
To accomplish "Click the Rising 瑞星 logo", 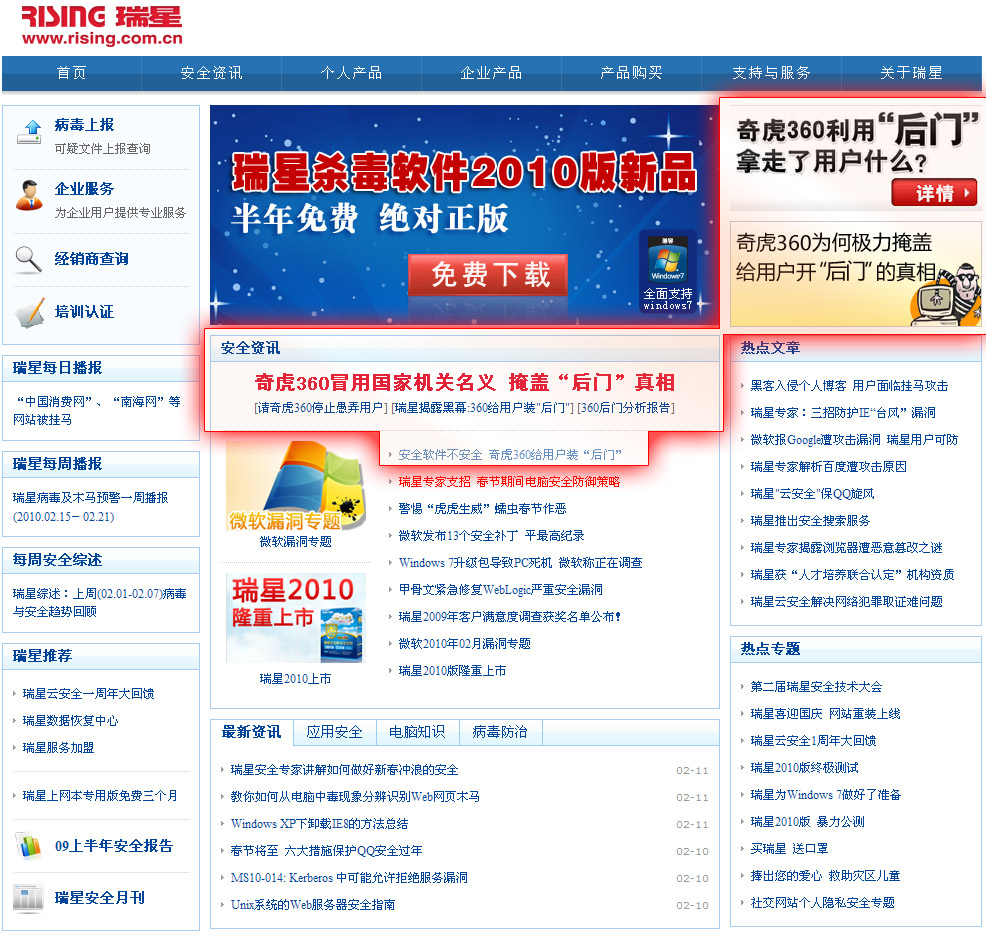I will (x=102, y=25).
